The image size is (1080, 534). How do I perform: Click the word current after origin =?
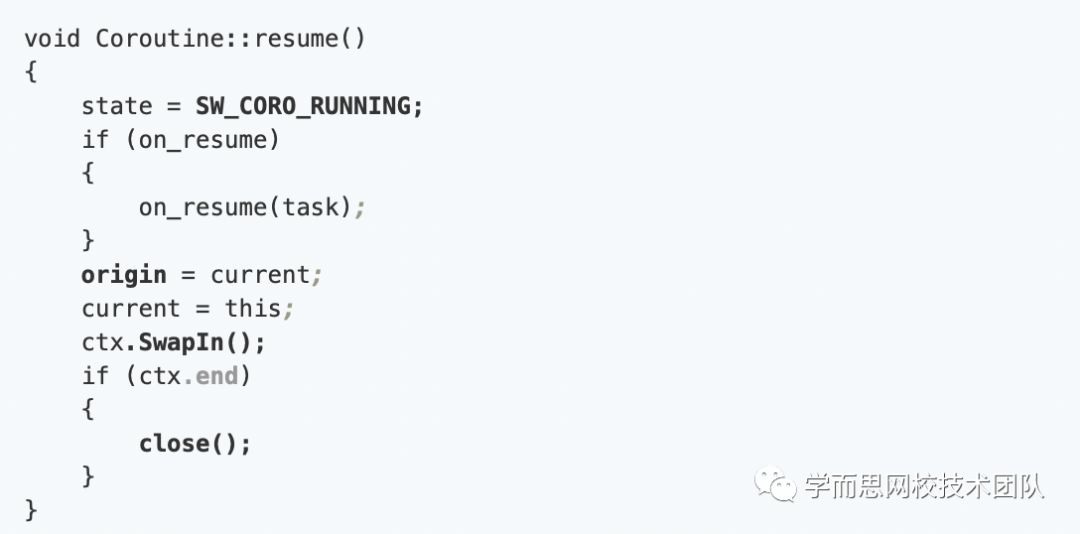[x=260, y=275]
